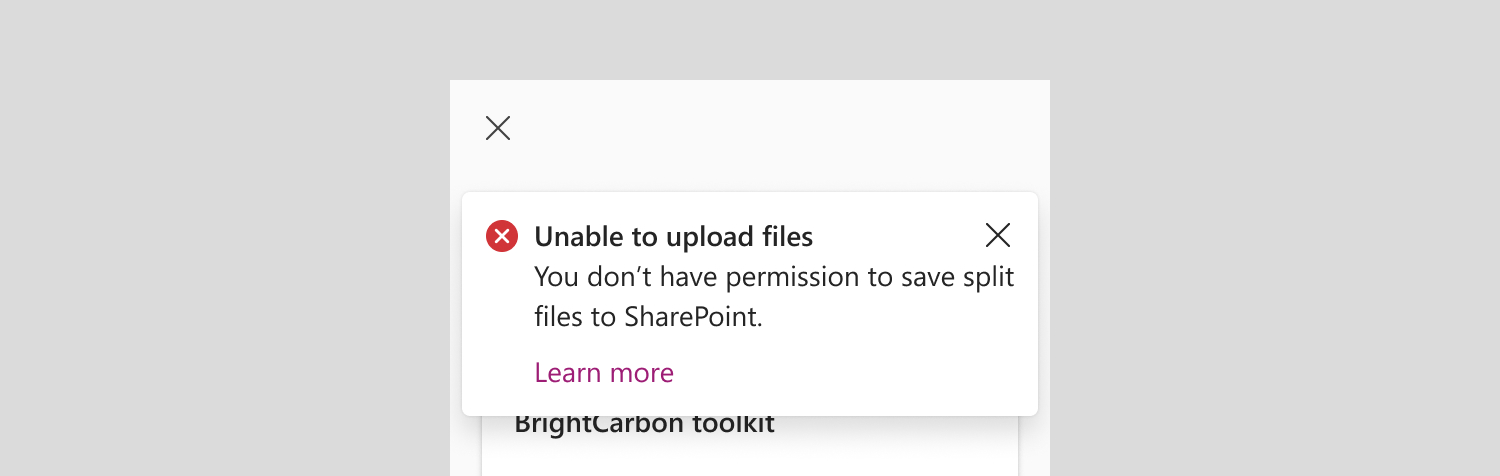Viewport: 1500px width, 476px height.
Task: Click the "files to SharePoint." message line
Action: pyautogui.click(x=648, y=317)
